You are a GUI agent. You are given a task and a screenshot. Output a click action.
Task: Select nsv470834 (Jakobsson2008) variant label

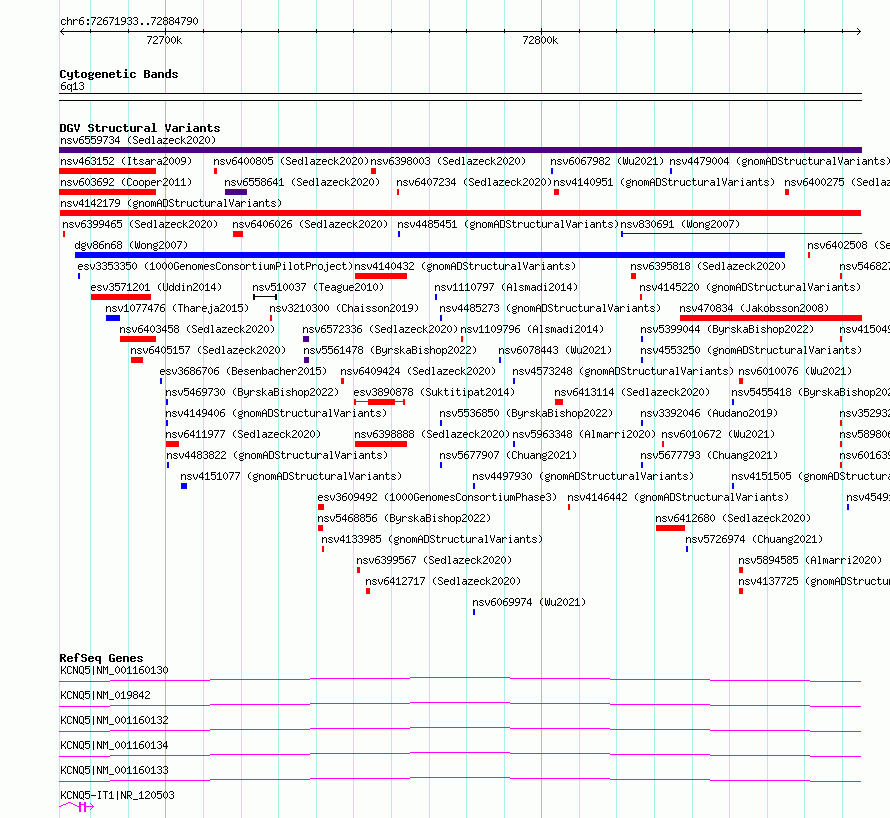[x=754, y=308]
